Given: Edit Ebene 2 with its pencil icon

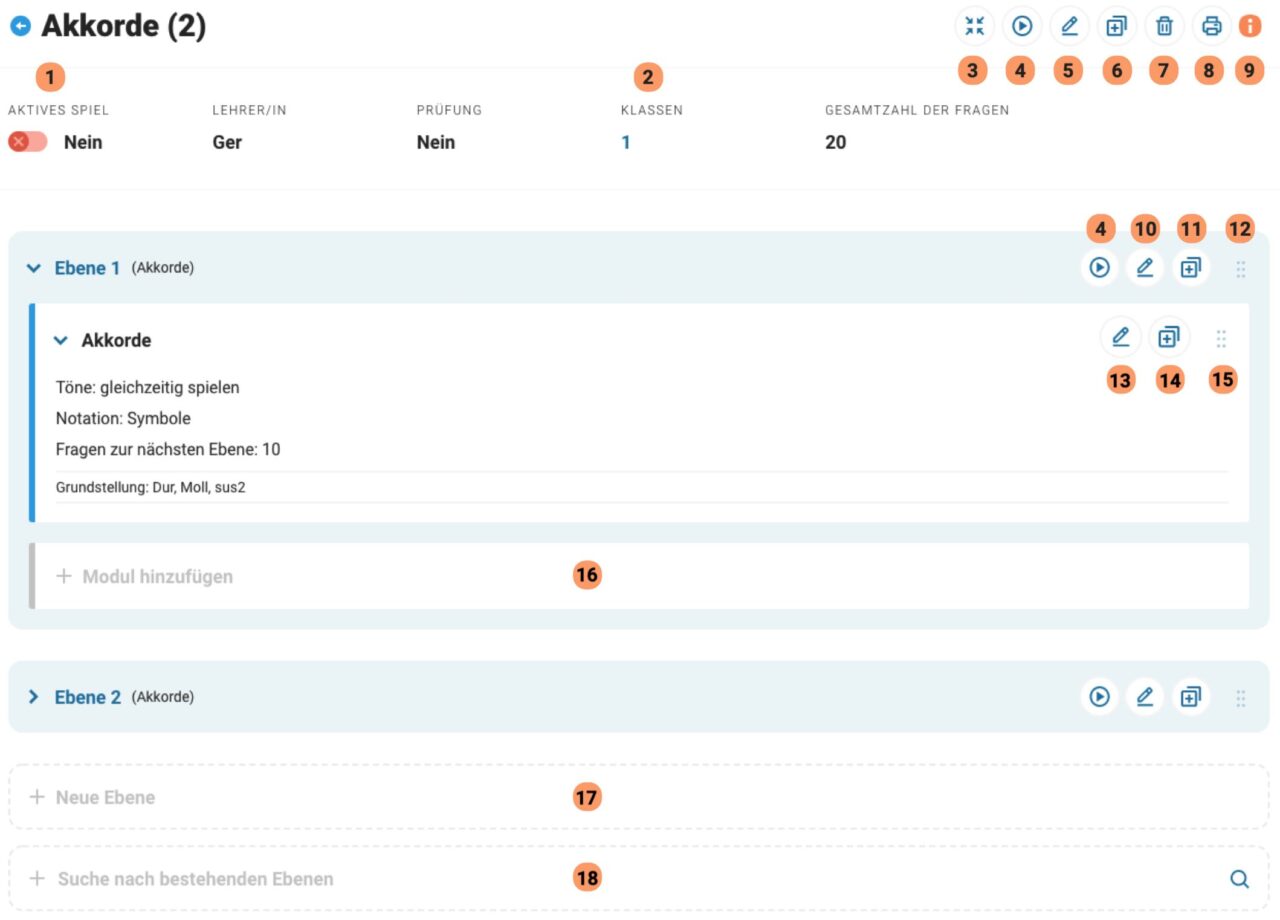Looking at the screenshot, I should (1145, 697).
